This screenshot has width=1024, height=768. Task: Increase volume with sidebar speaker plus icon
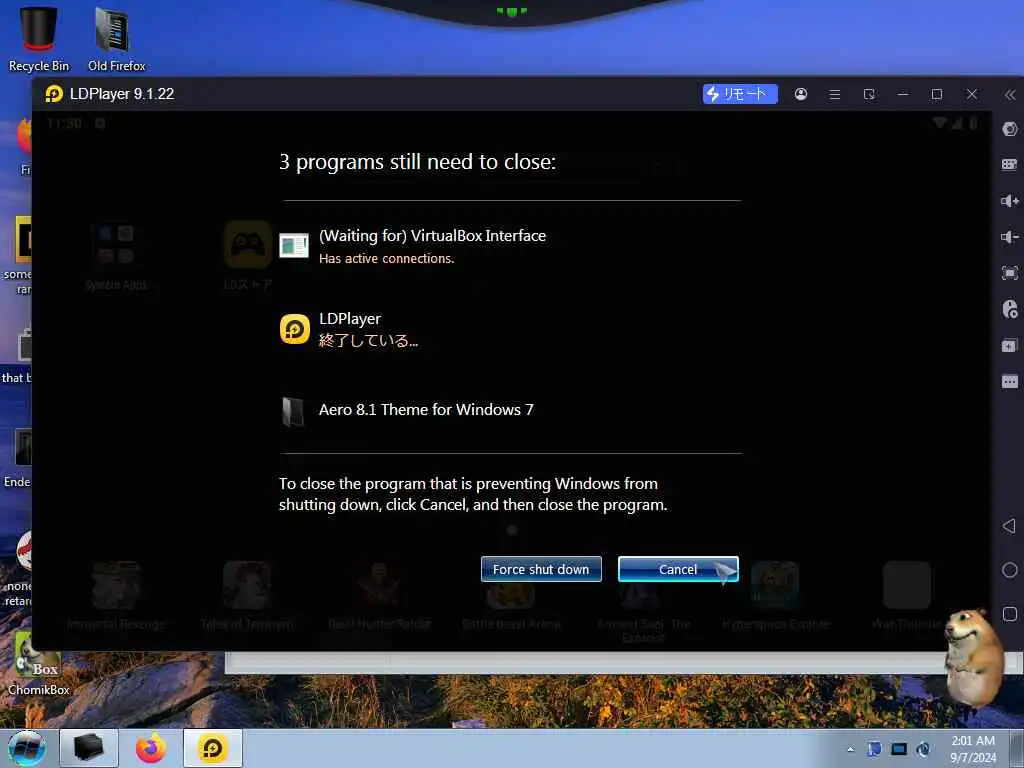point(1010,200)
